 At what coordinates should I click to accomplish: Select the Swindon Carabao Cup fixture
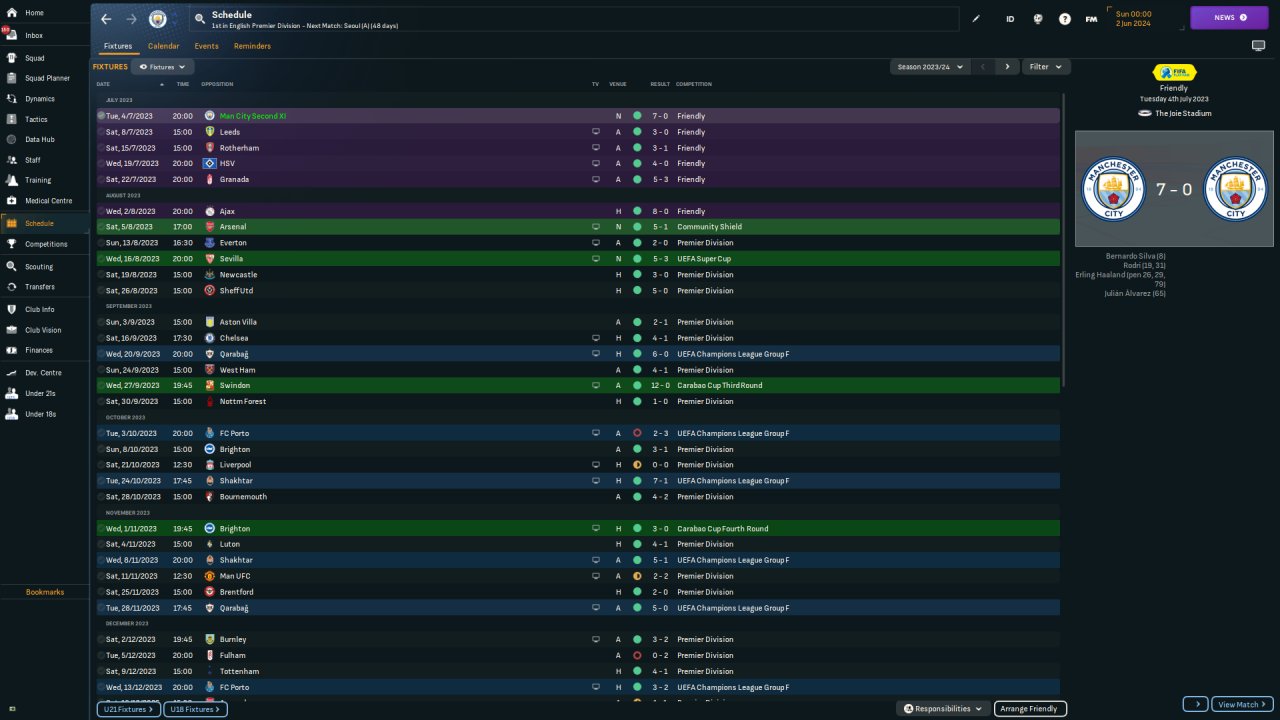[x=577, y=385]
